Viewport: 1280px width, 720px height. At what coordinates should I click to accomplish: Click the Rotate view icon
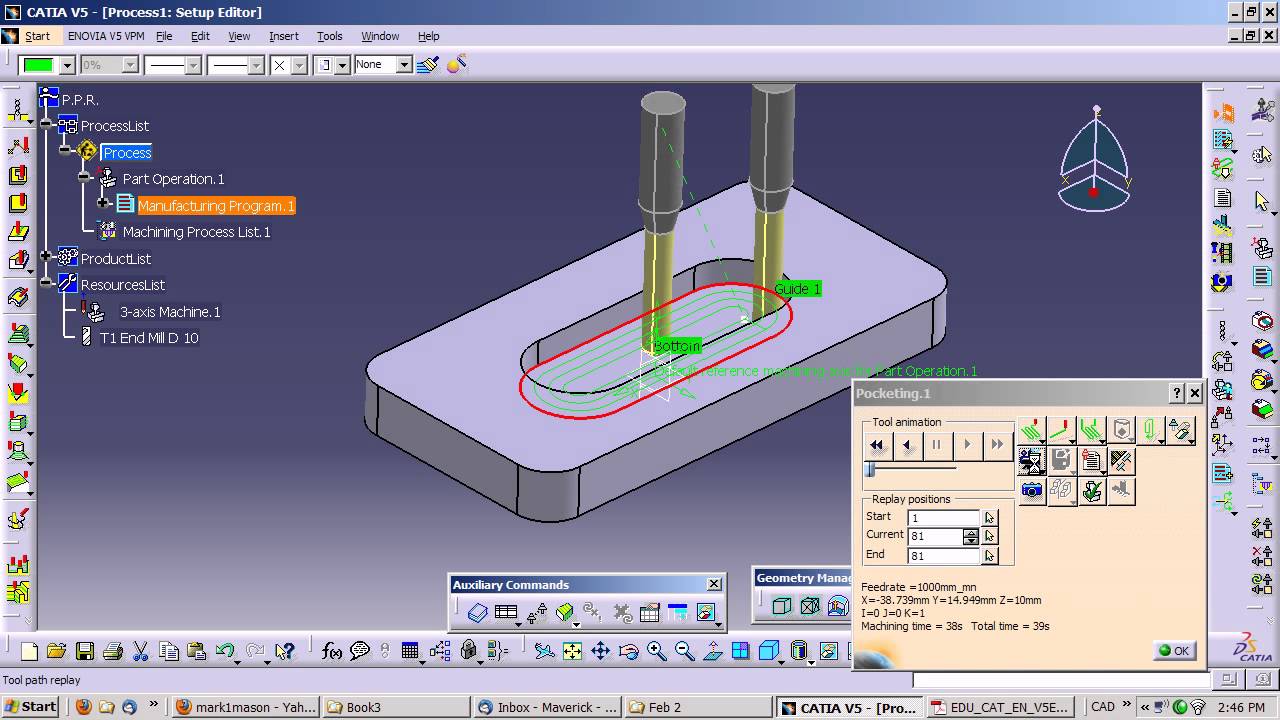point(628,652)
